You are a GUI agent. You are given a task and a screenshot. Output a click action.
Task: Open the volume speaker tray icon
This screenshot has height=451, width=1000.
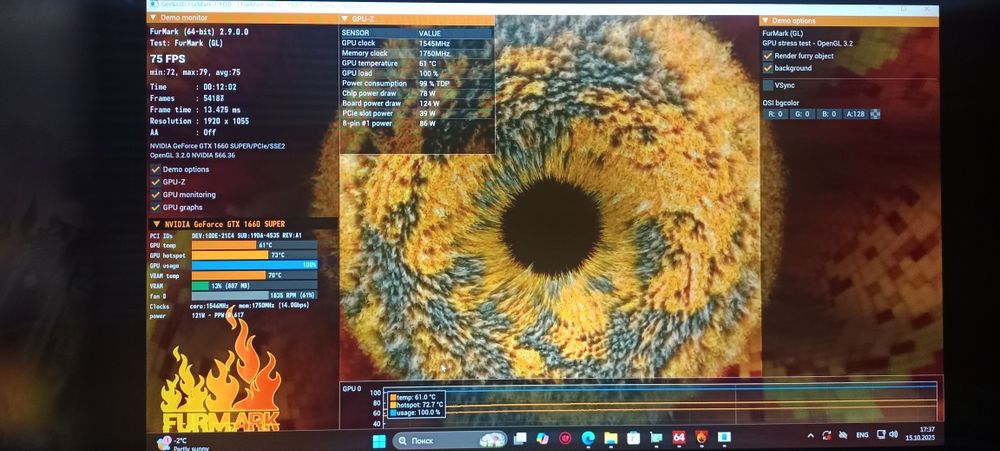pos(892,434)
